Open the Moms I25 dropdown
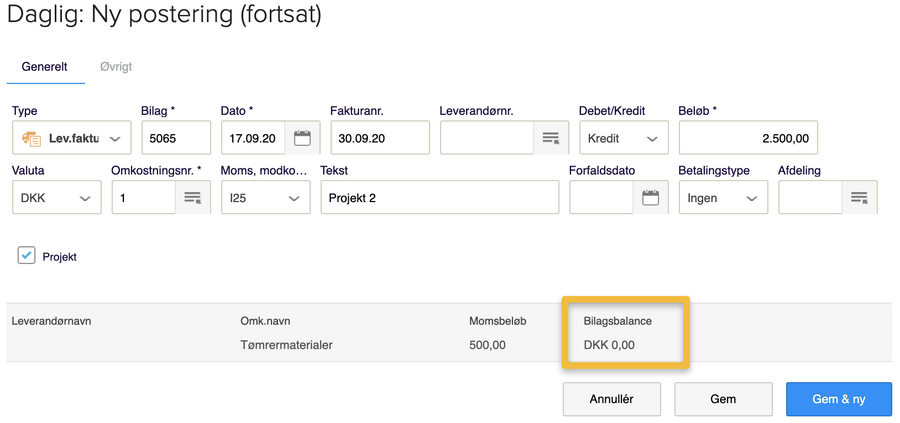The image size is (900, 423). click(265, 198)
